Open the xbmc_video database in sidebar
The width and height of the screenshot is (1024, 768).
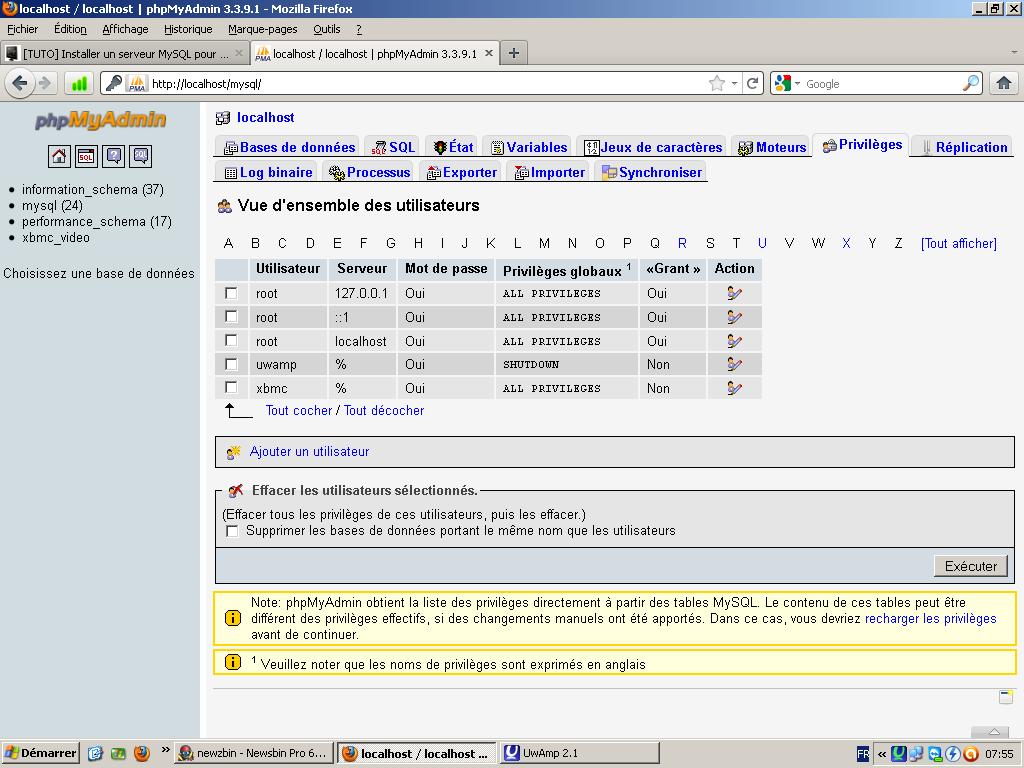pyautogui.click(x=56, y=238)
